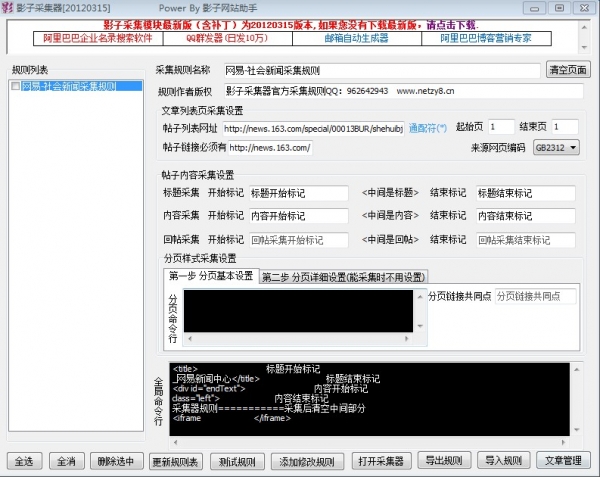Maximize the 影子采集器 window
600x477 pixels.
[559, 8]
